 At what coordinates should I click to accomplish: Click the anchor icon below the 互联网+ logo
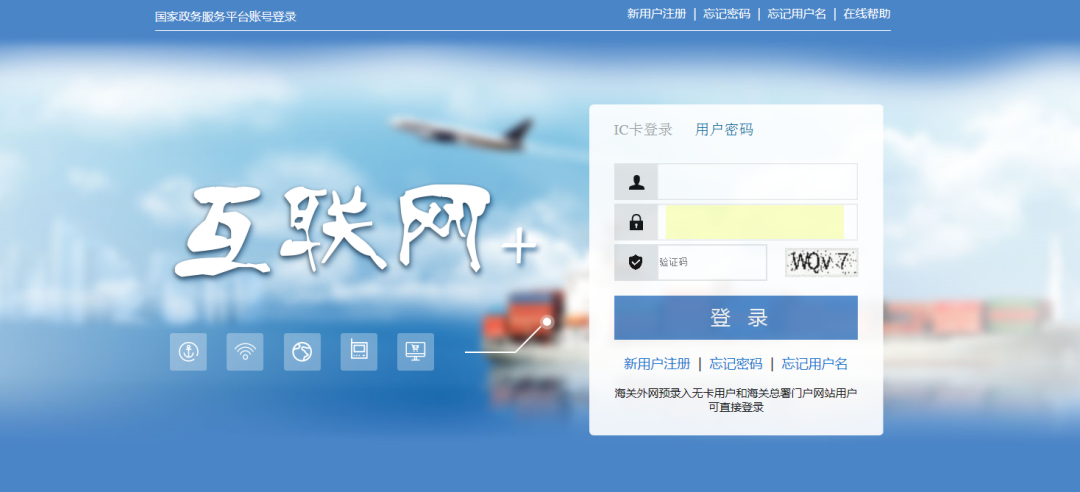coord(188,352)
